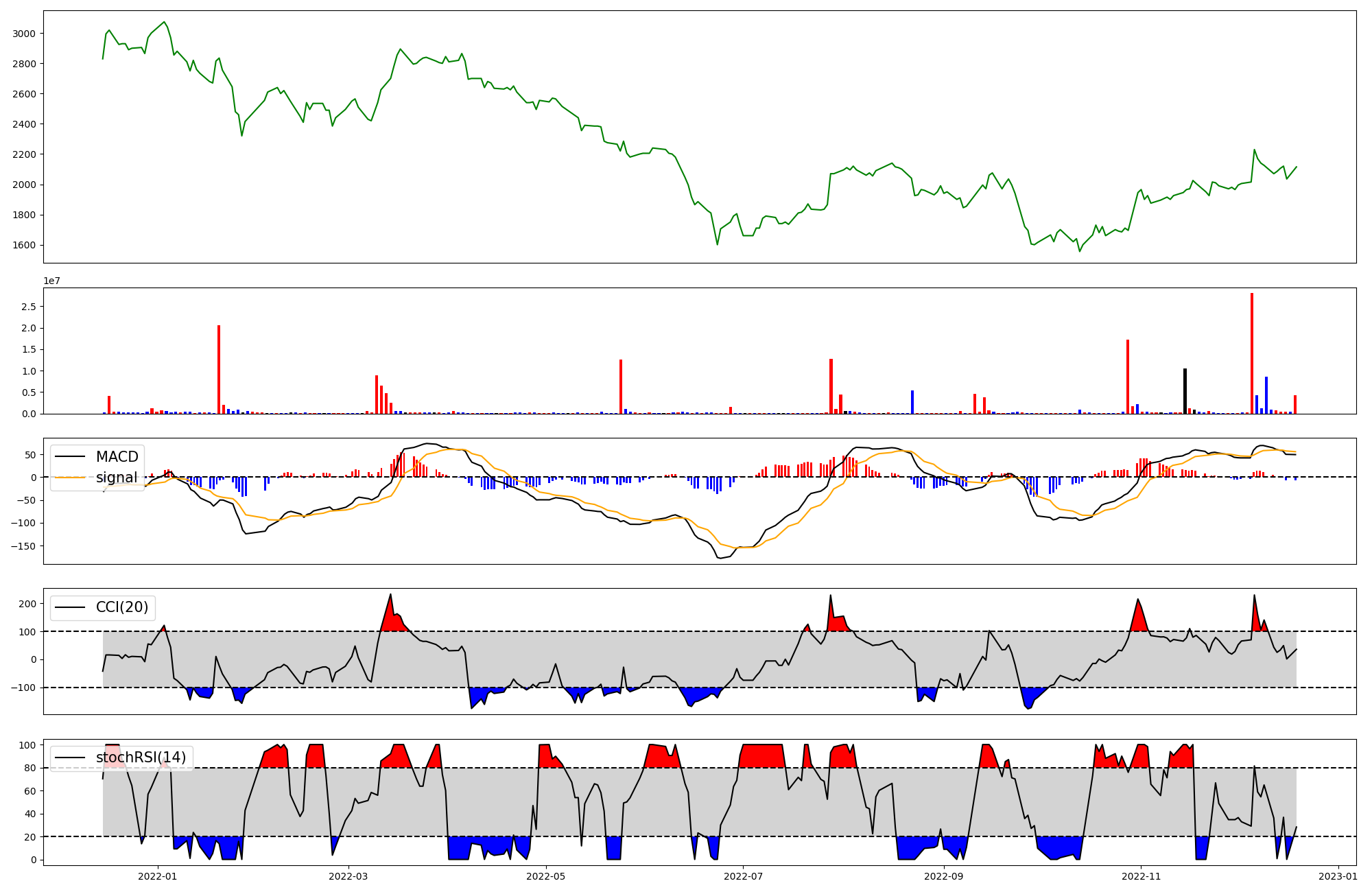This screenshot has width=1372, height=892.
Task: Click the 1e7 volume scale label
Action: point(52,281)
